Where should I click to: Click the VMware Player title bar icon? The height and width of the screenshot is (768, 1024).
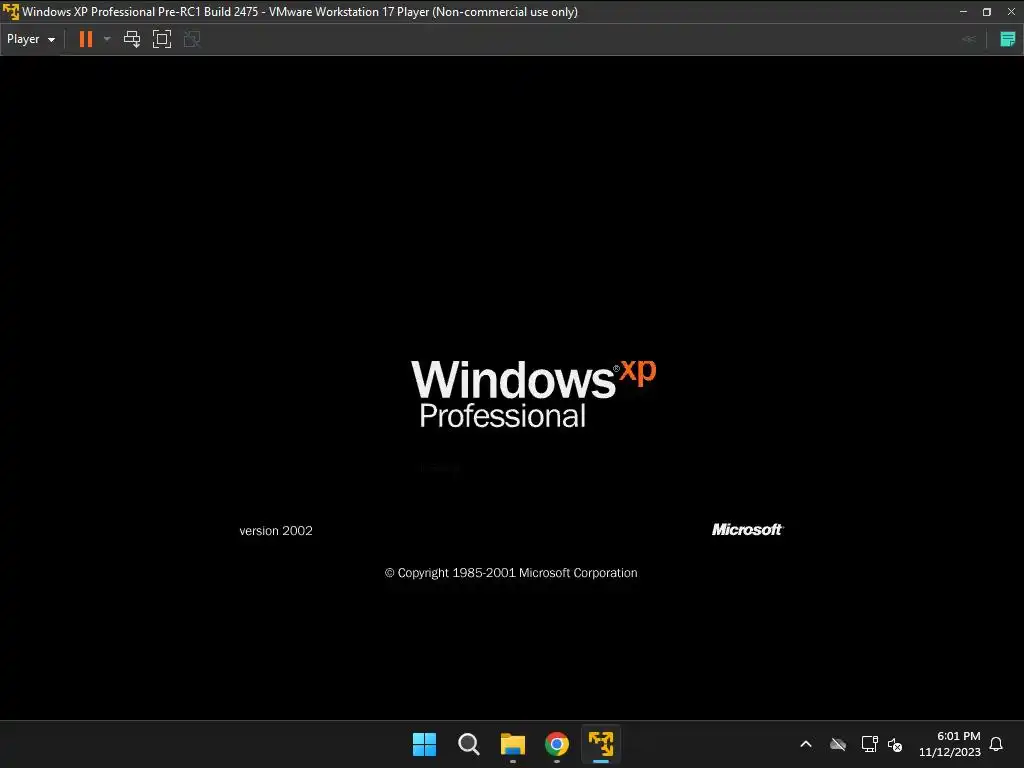click(x=11, y=12)
